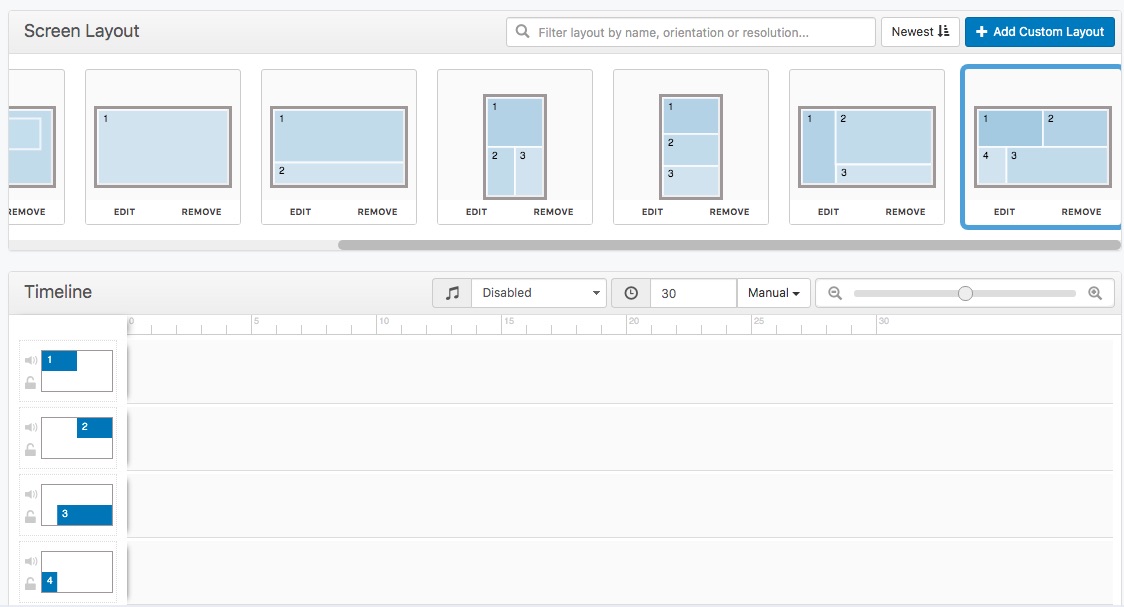Open the Newest sort order button
This screenshot has width=1124, height=607.
tap(920, 32)
